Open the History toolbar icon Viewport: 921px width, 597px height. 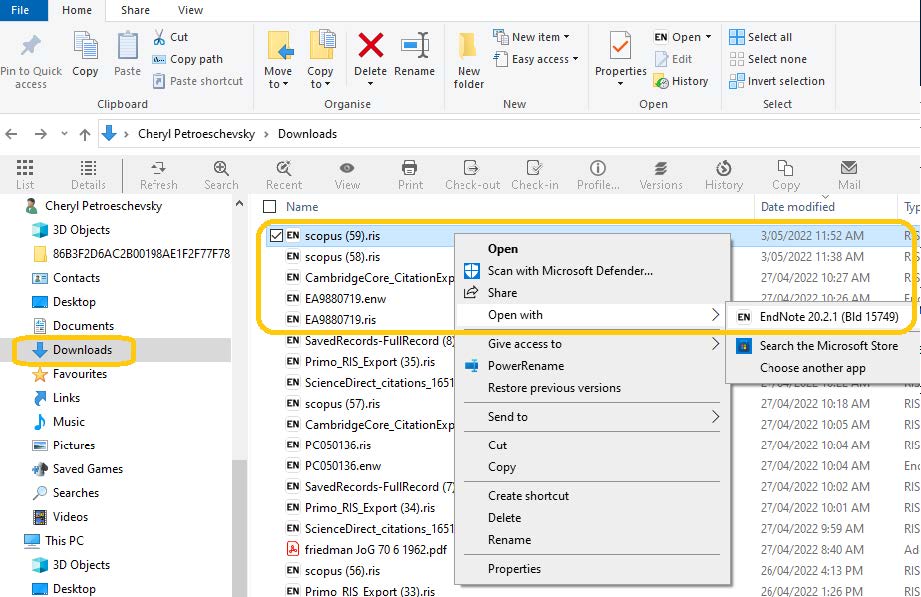pyautogui.click(x=723, y=174)
